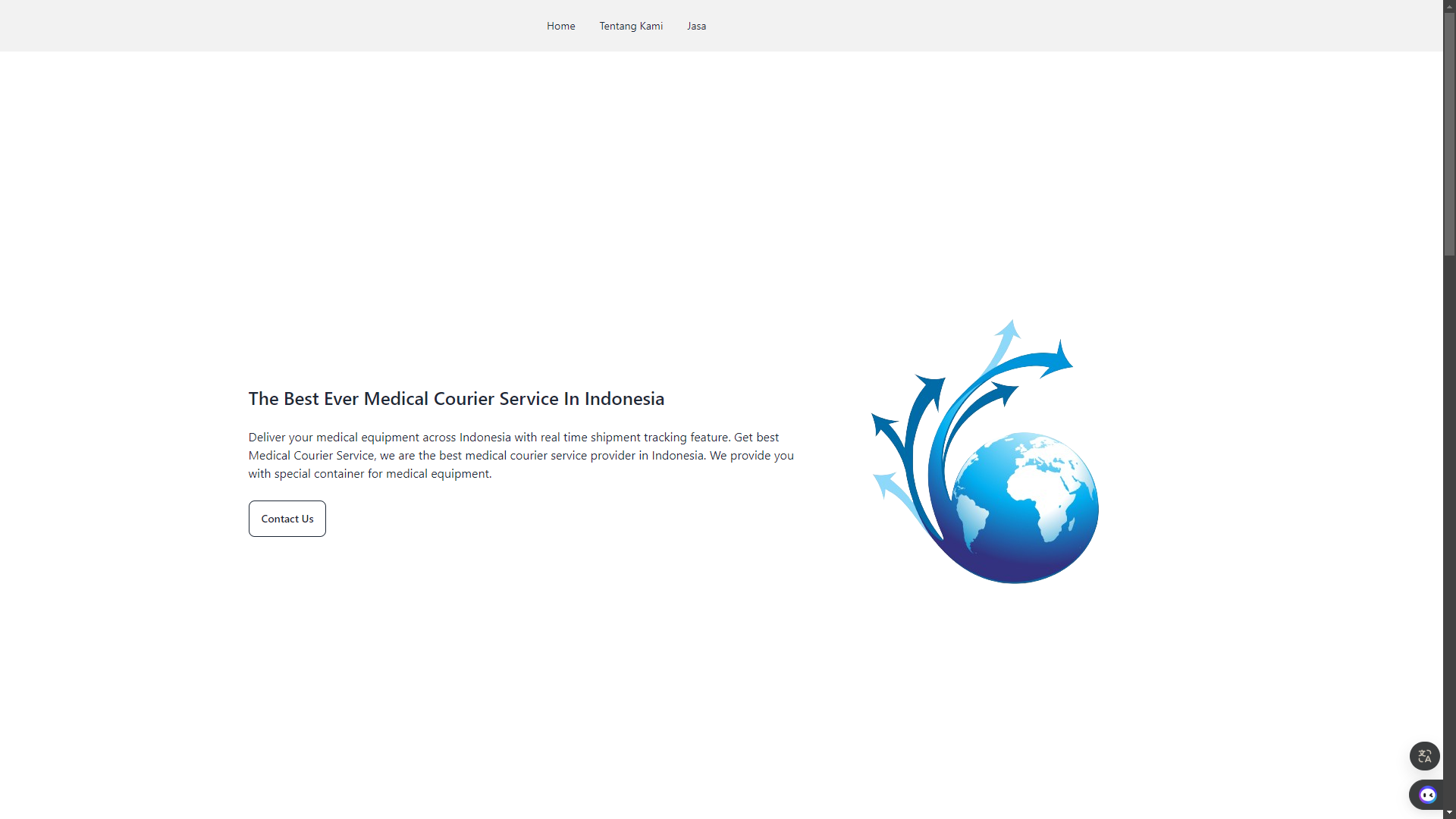Image resolution: width=1456 pixels, height=819 pixels.
Task: Click the scrollbar up arrow
Action: pyautogui.click(x=1449, y=6)
